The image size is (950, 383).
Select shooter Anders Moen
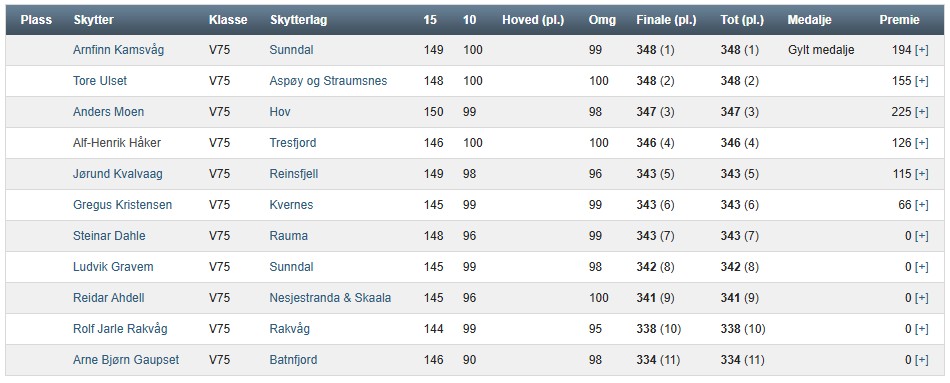tap(108, 112)
